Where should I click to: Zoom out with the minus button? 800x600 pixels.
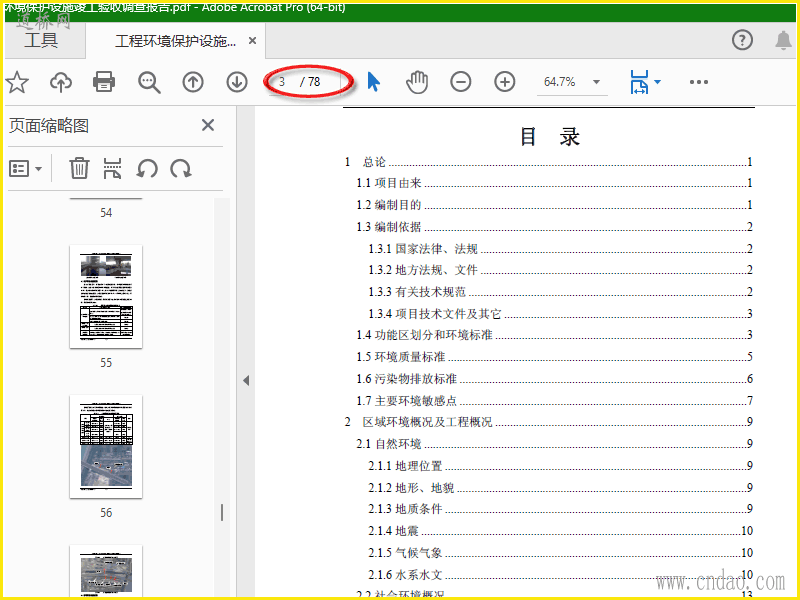coord(461,82)
